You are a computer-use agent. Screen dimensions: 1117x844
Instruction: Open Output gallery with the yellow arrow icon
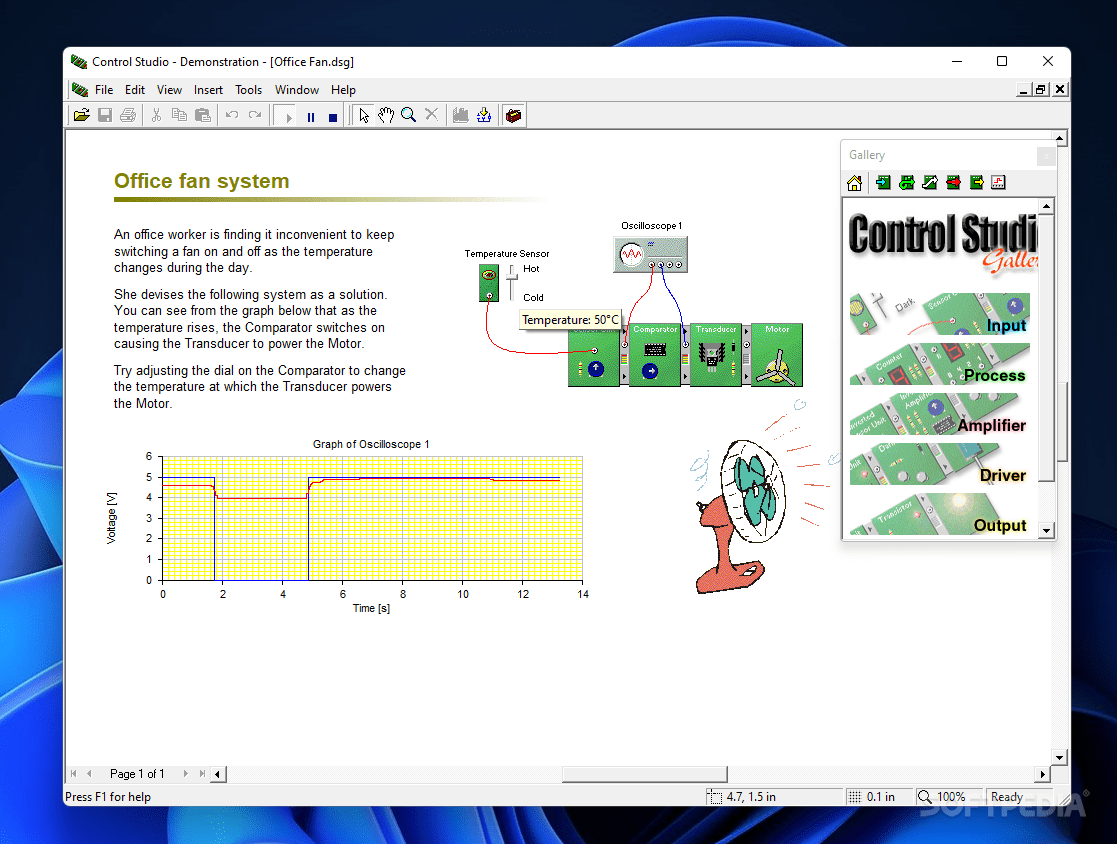(977, 183)
